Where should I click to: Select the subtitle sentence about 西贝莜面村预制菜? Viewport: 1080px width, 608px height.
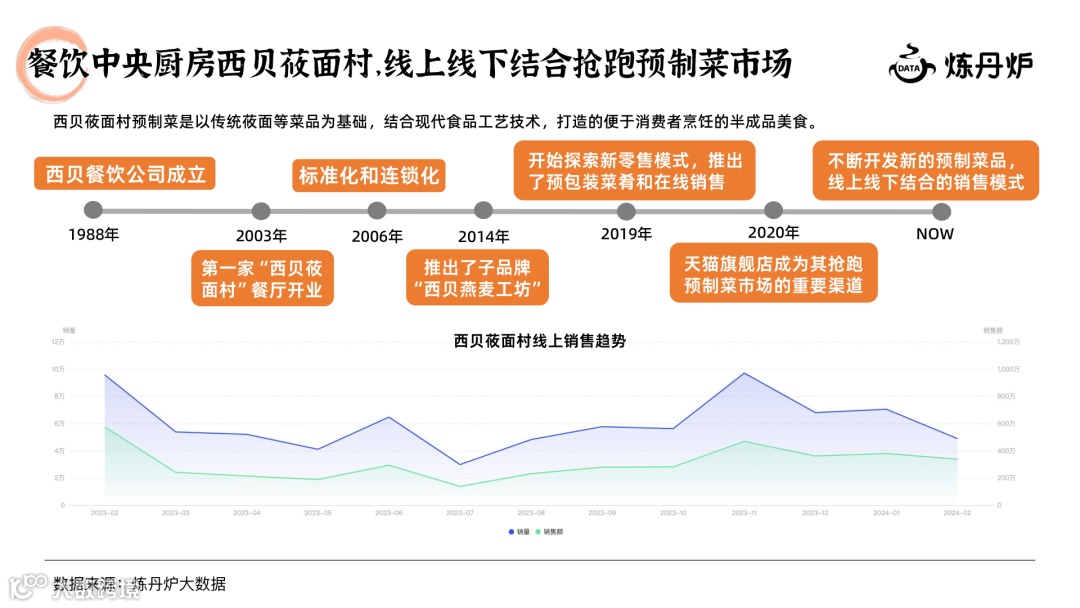click(437, 122)
